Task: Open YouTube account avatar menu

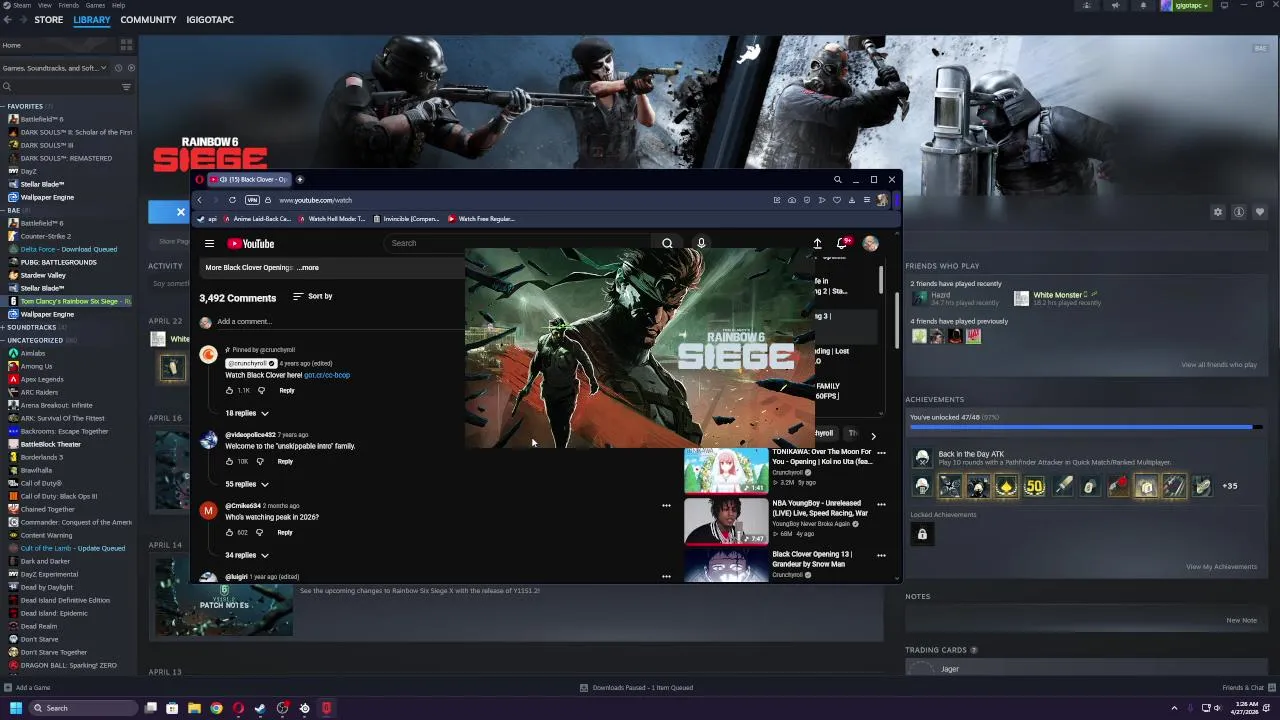Action: 871,243
